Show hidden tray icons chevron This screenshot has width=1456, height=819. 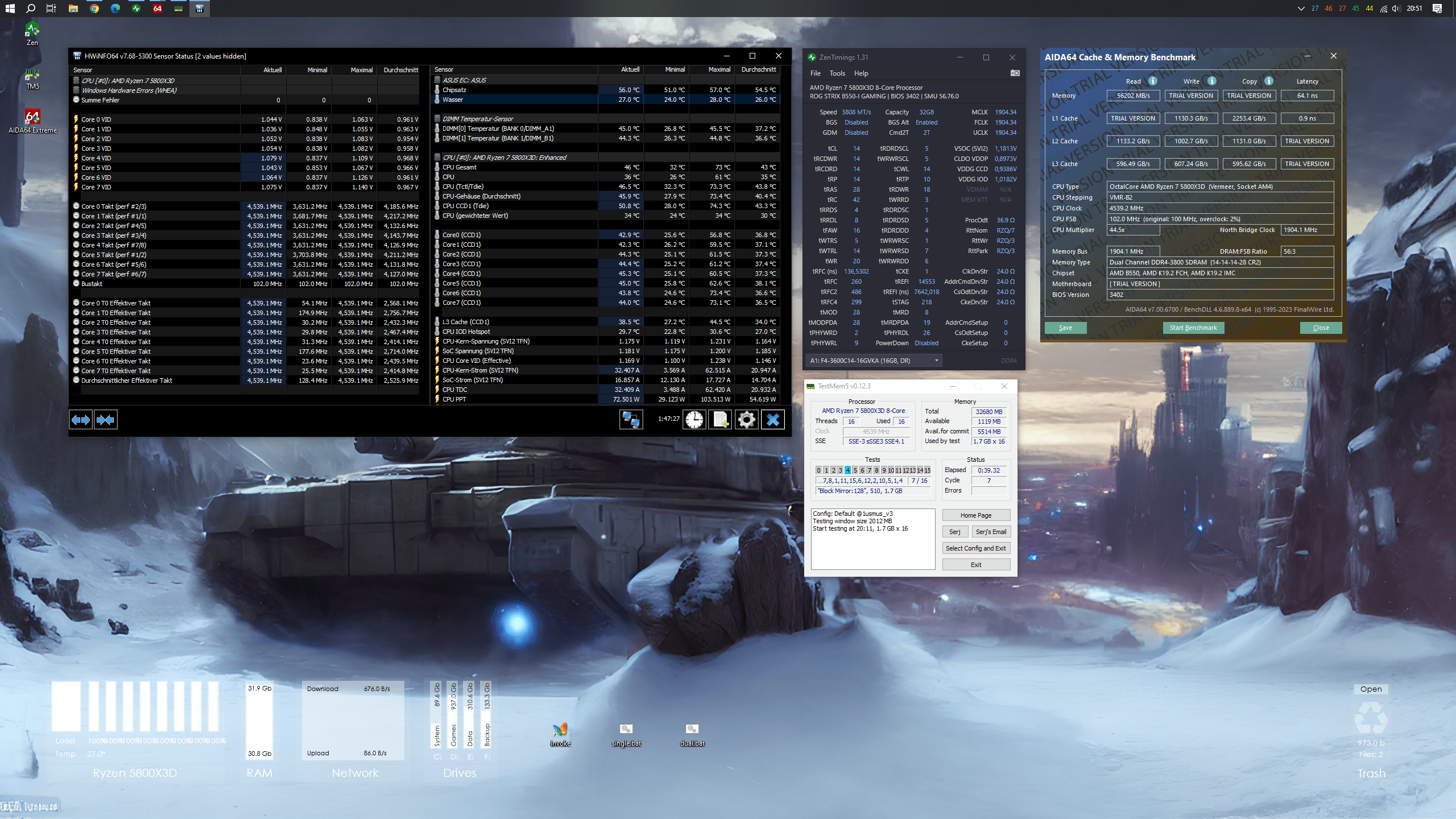click(1301, 9)
